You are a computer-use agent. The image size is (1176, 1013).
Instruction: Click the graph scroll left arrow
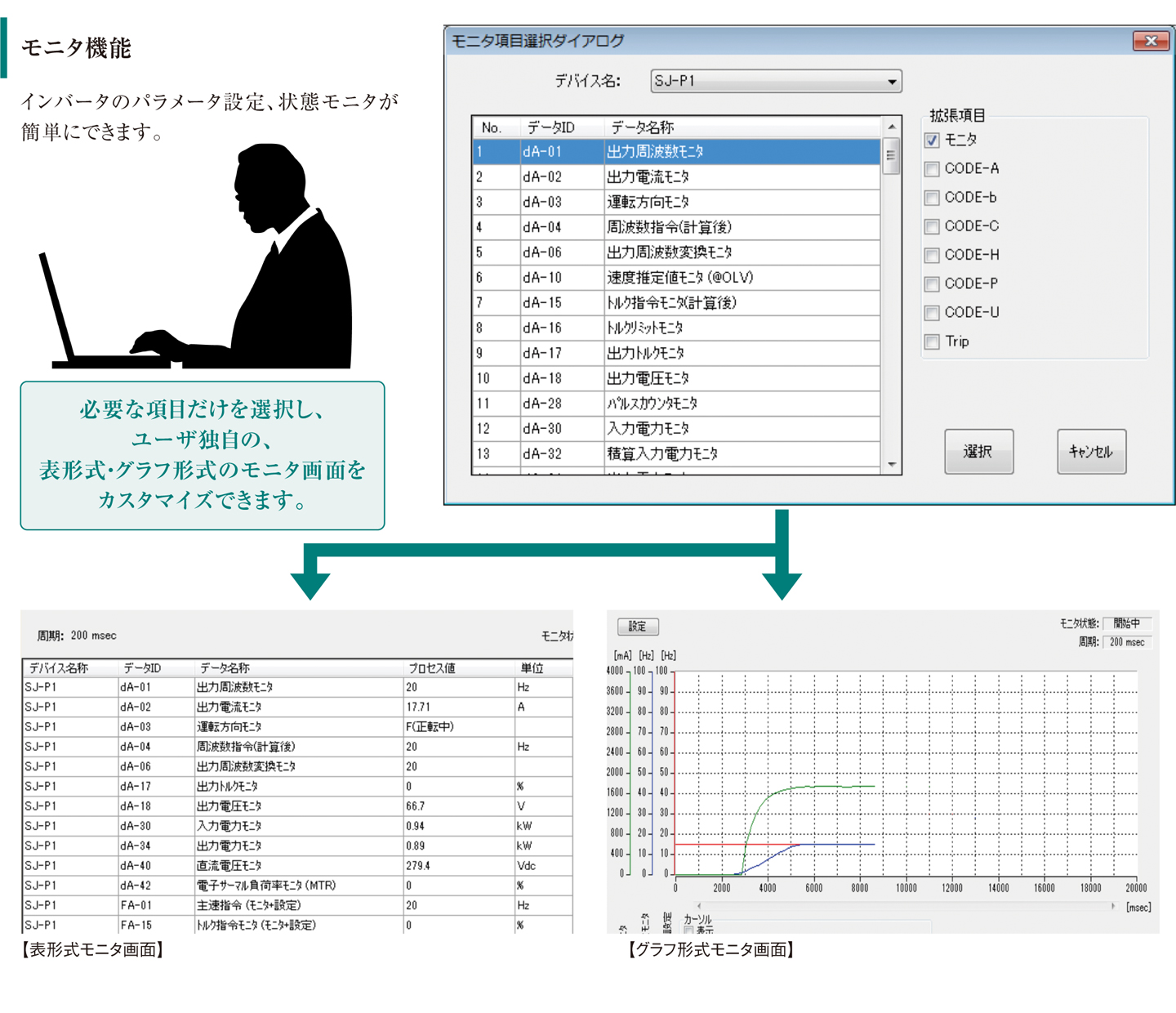click(698, 906)
